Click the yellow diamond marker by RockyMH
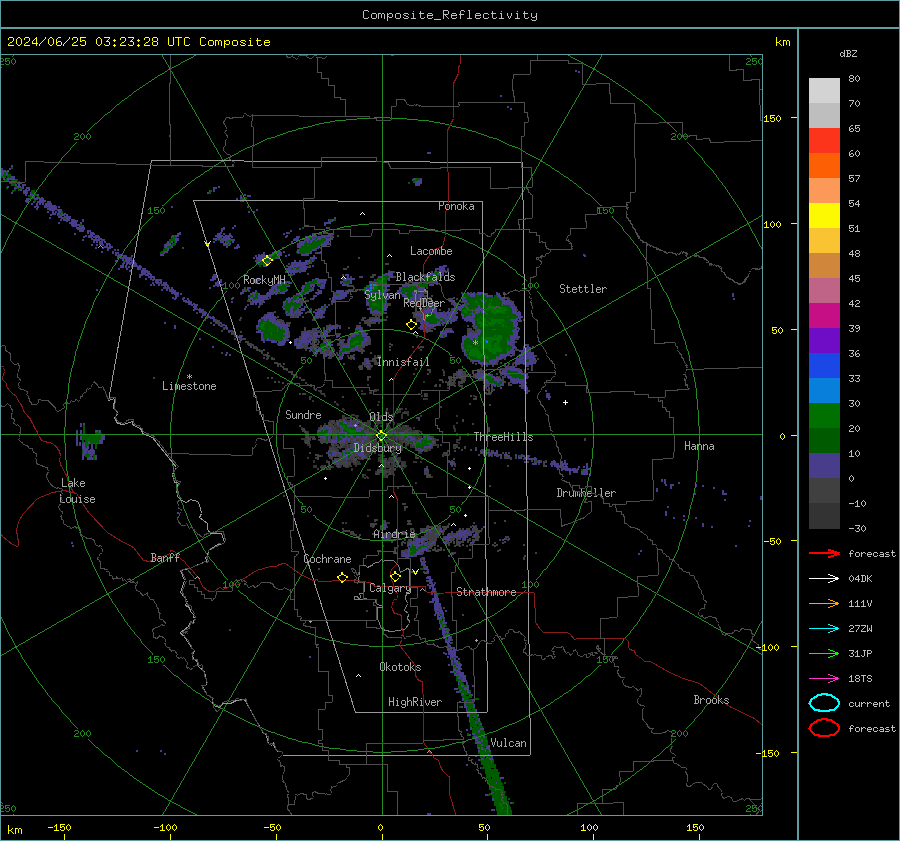Screen dimensions: 900x841 267,261
